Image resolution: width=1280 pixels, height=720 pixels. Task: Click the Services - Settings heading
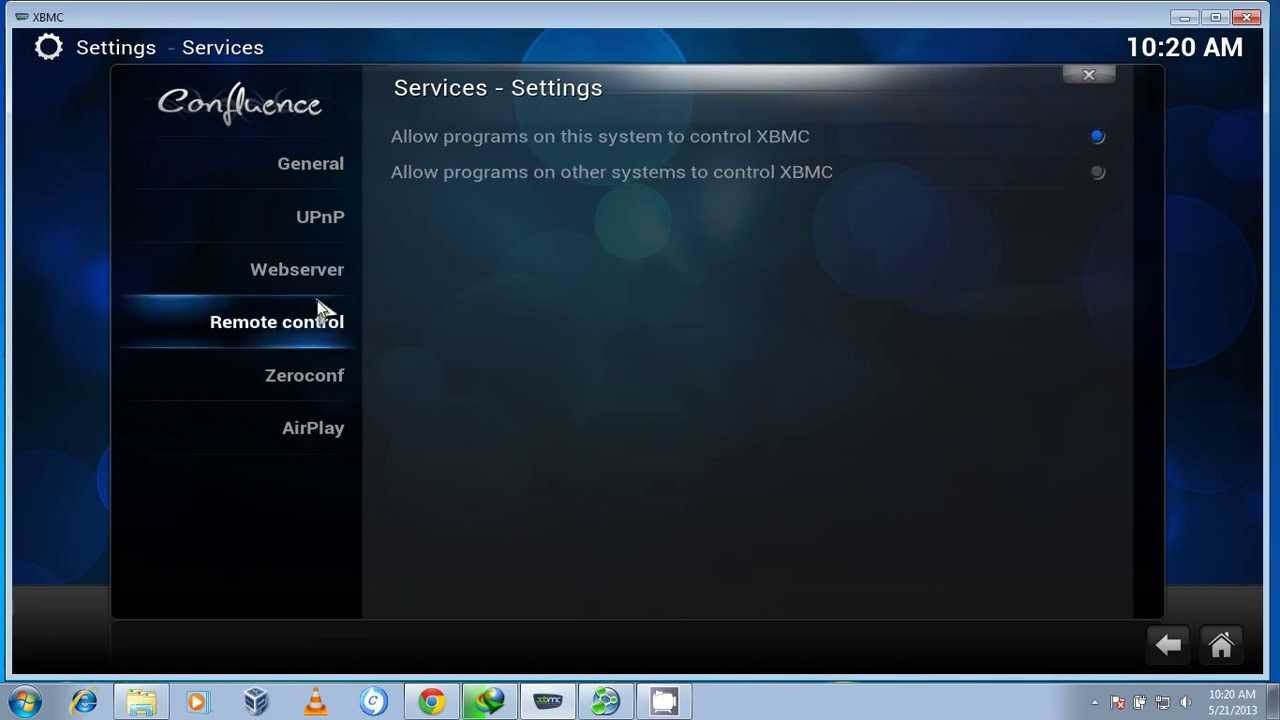click(x=498, y=88)
